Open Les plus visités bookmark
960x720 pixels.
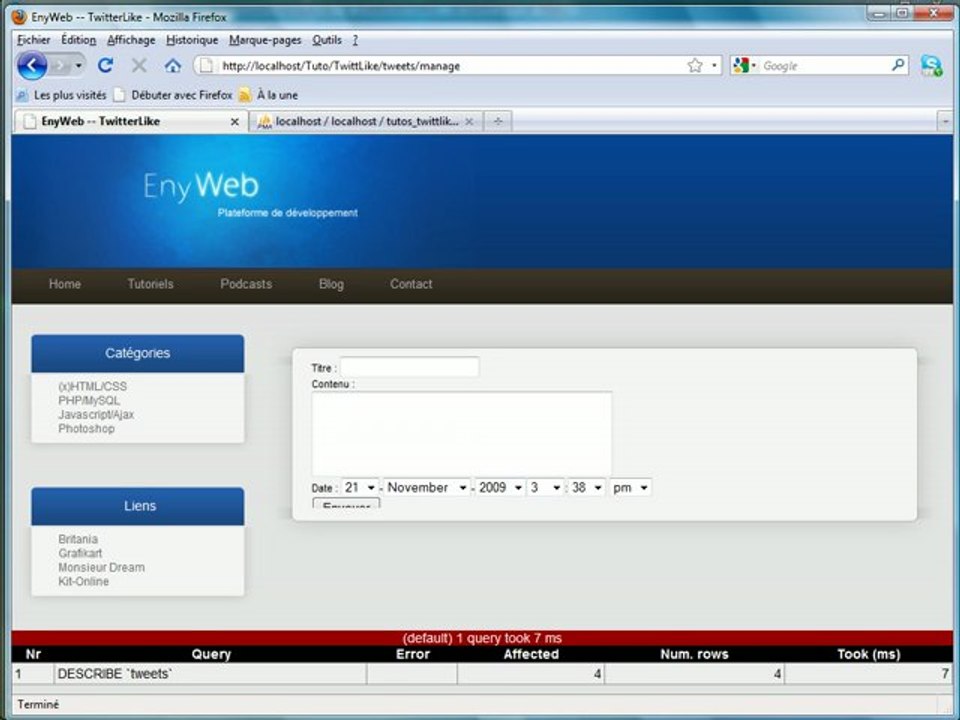pos(61,95)
